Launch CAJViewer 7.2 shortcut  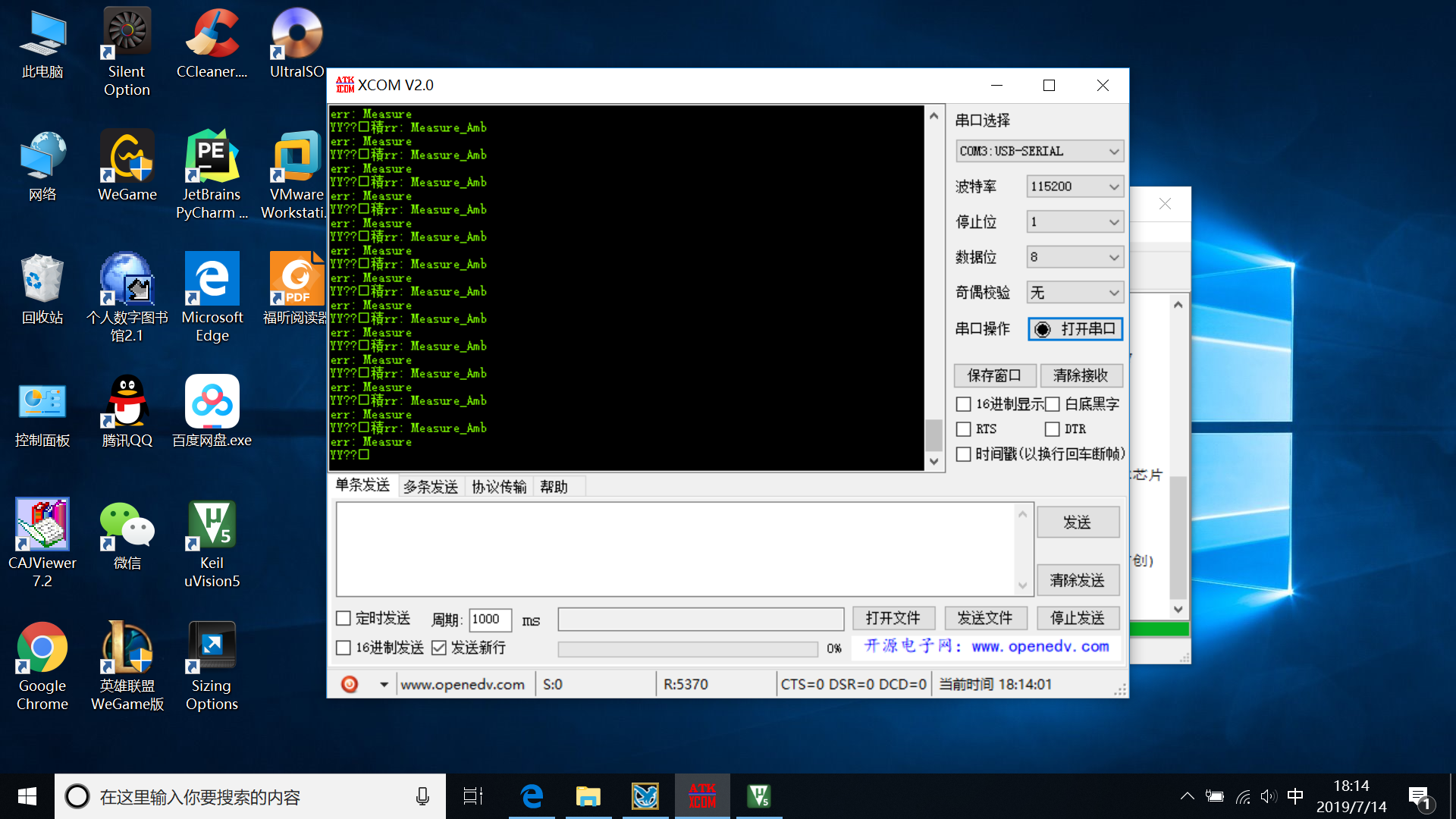[x=42, y=544]
